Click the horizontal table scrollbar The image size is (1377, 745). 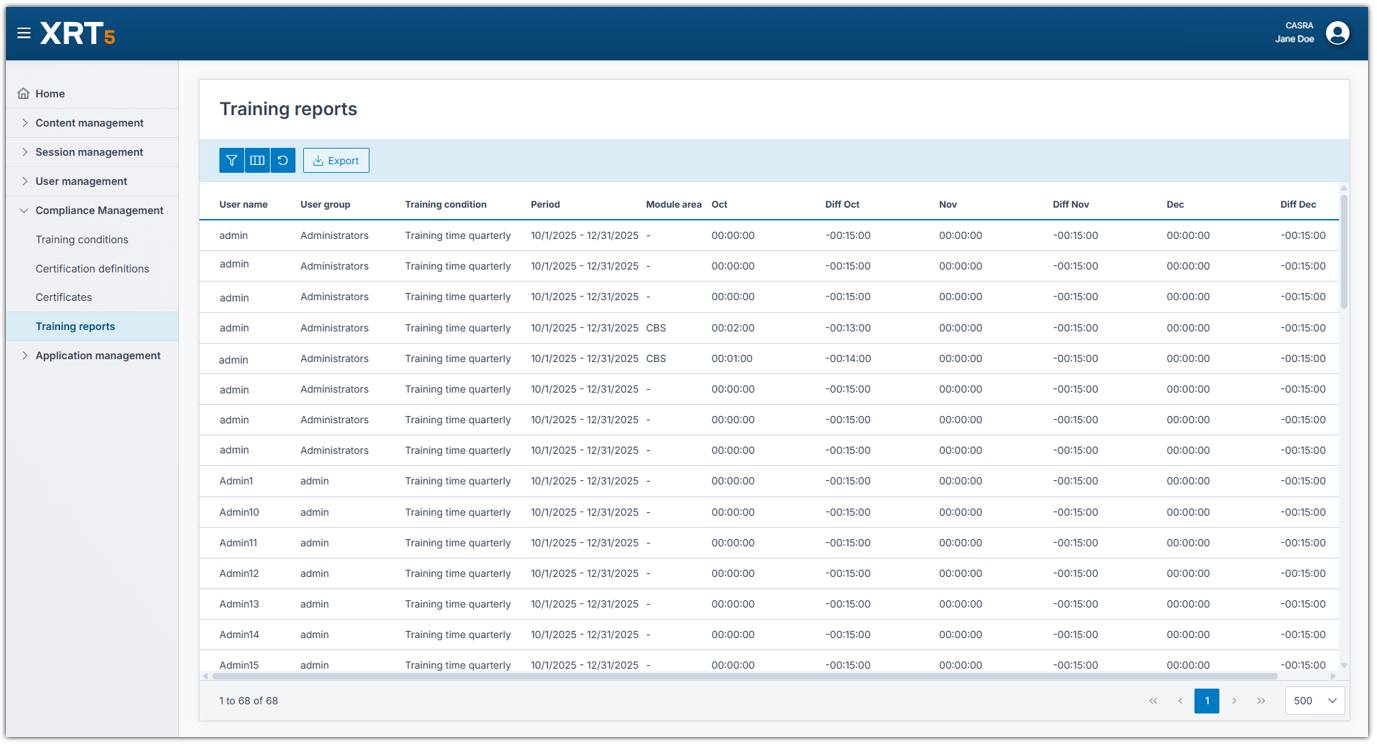tap(740, 677)
